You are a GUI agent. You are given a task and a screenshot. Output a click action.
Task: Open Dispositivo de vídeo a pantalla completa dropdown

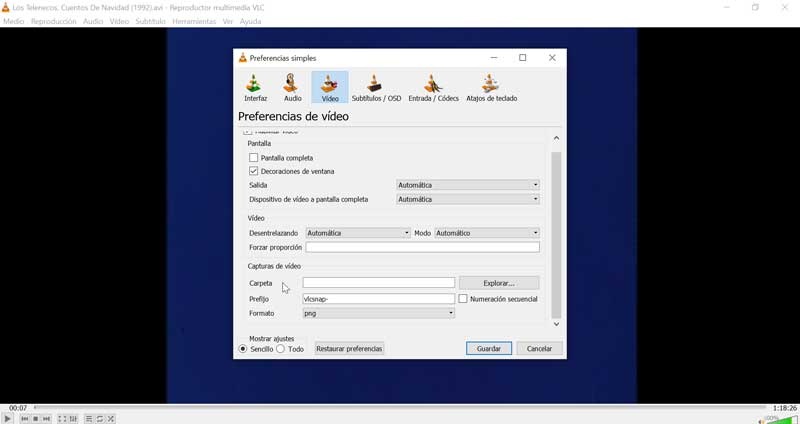point(468,199)
